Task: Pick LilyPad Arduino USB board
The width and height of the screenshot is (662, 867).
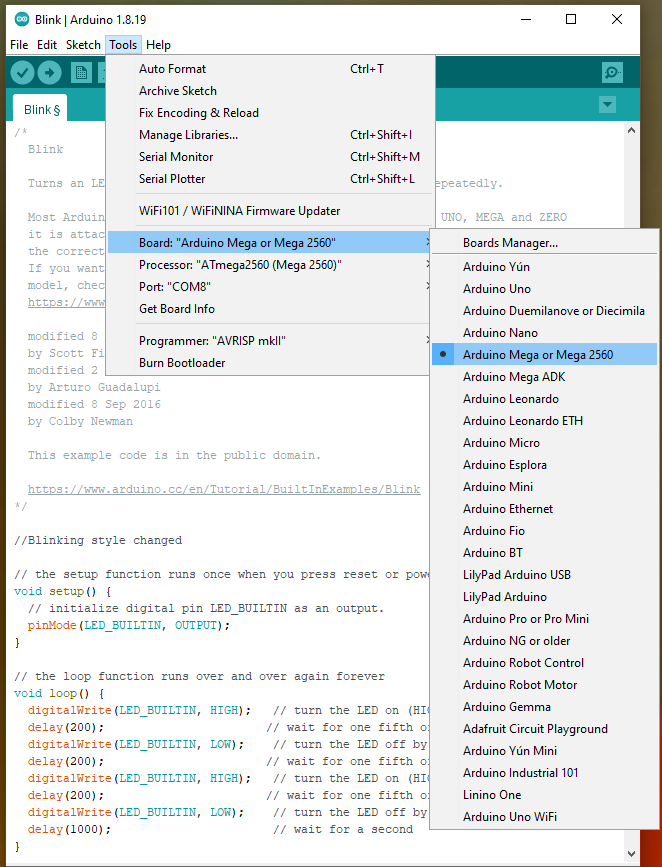Action: click(x=544, y=575)
